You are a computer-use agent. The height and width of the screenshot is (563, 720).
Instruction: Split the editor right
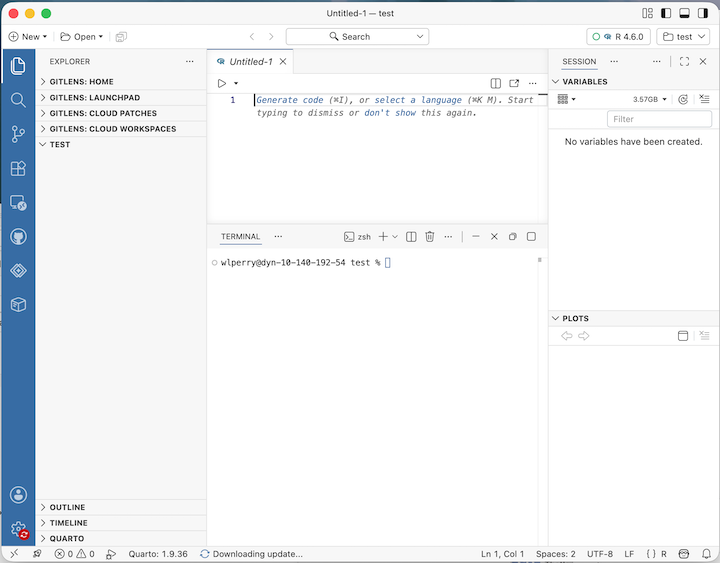coord(495,83)
